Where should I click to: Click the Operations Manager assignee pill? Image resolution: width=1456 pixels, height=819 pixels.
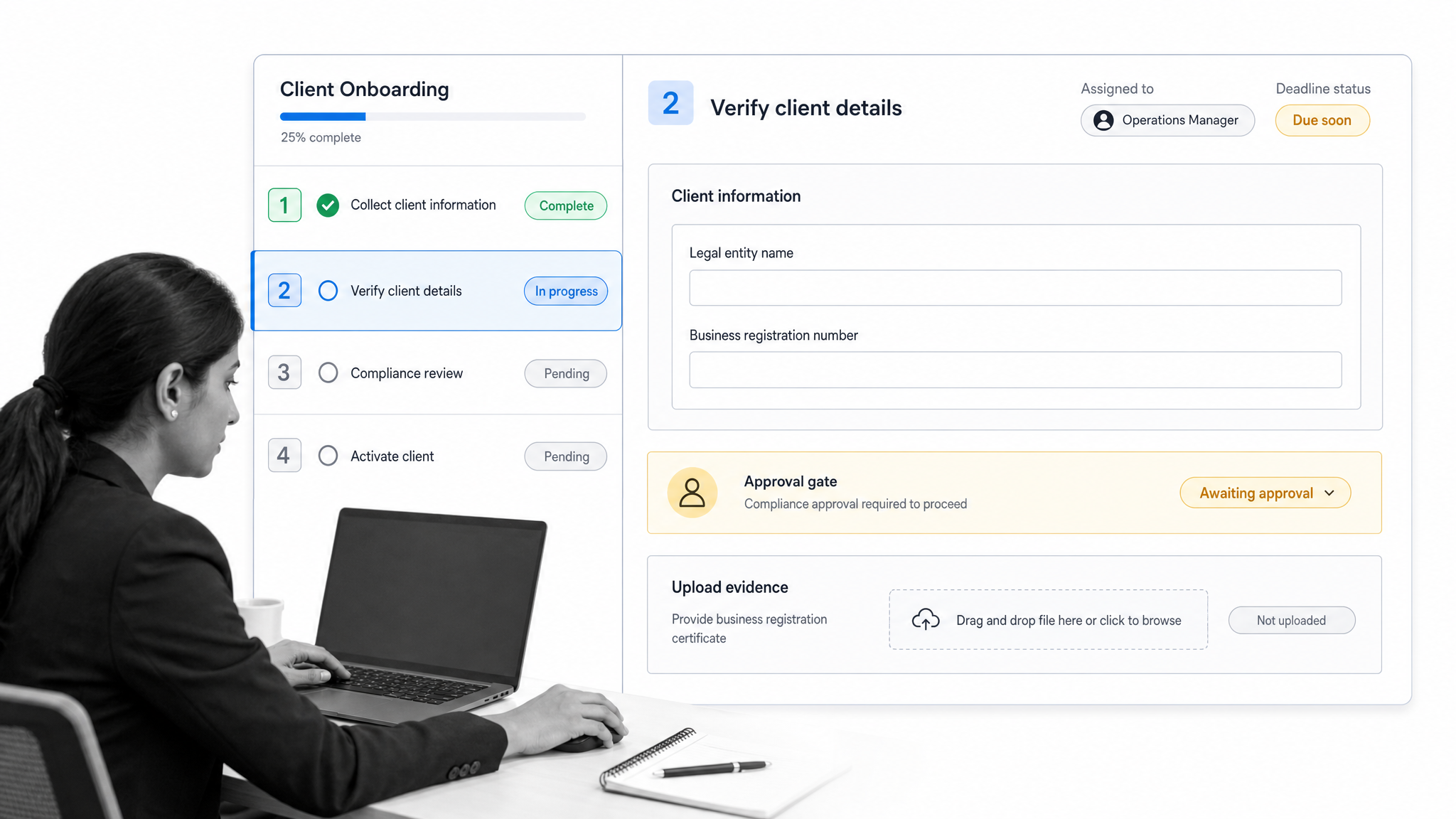[1167, 121]
